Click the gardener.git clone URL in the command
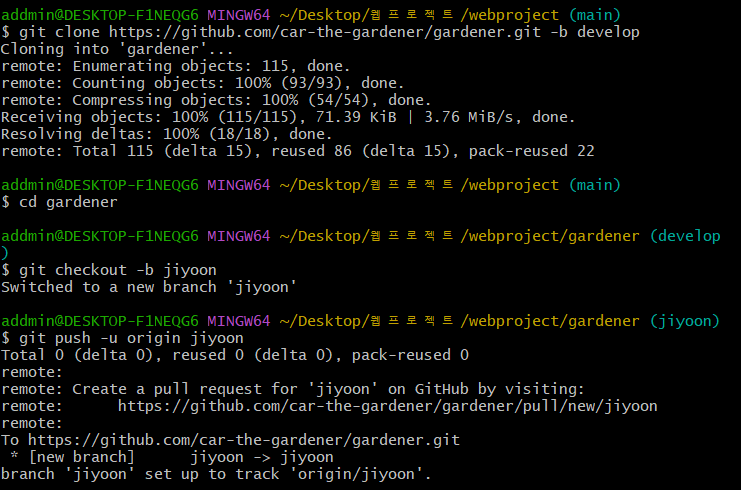This screenshot has width=741, height=490. 325,32
